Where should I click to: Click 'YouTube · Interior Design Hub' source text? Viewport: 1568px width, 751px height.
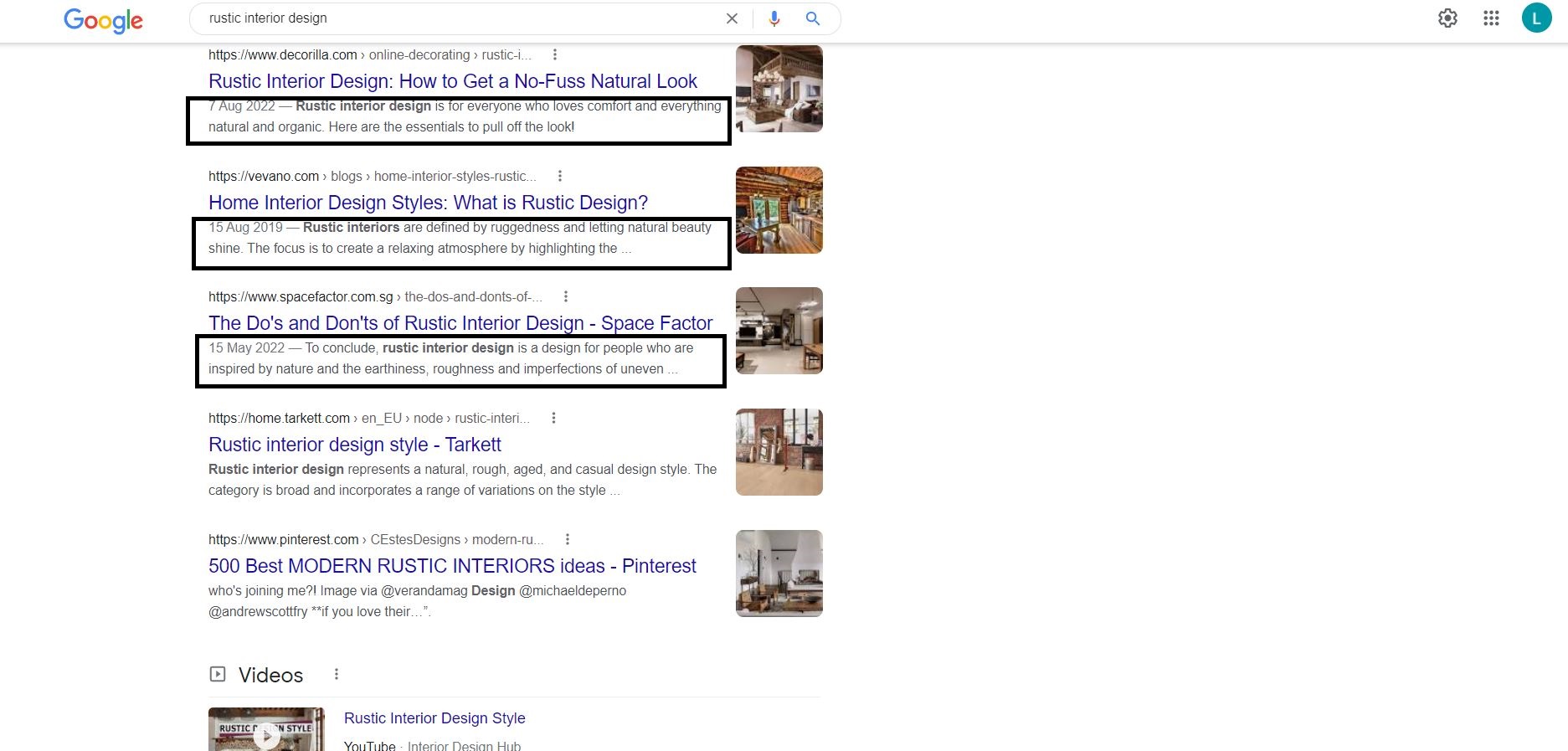(x=432, y=745)
